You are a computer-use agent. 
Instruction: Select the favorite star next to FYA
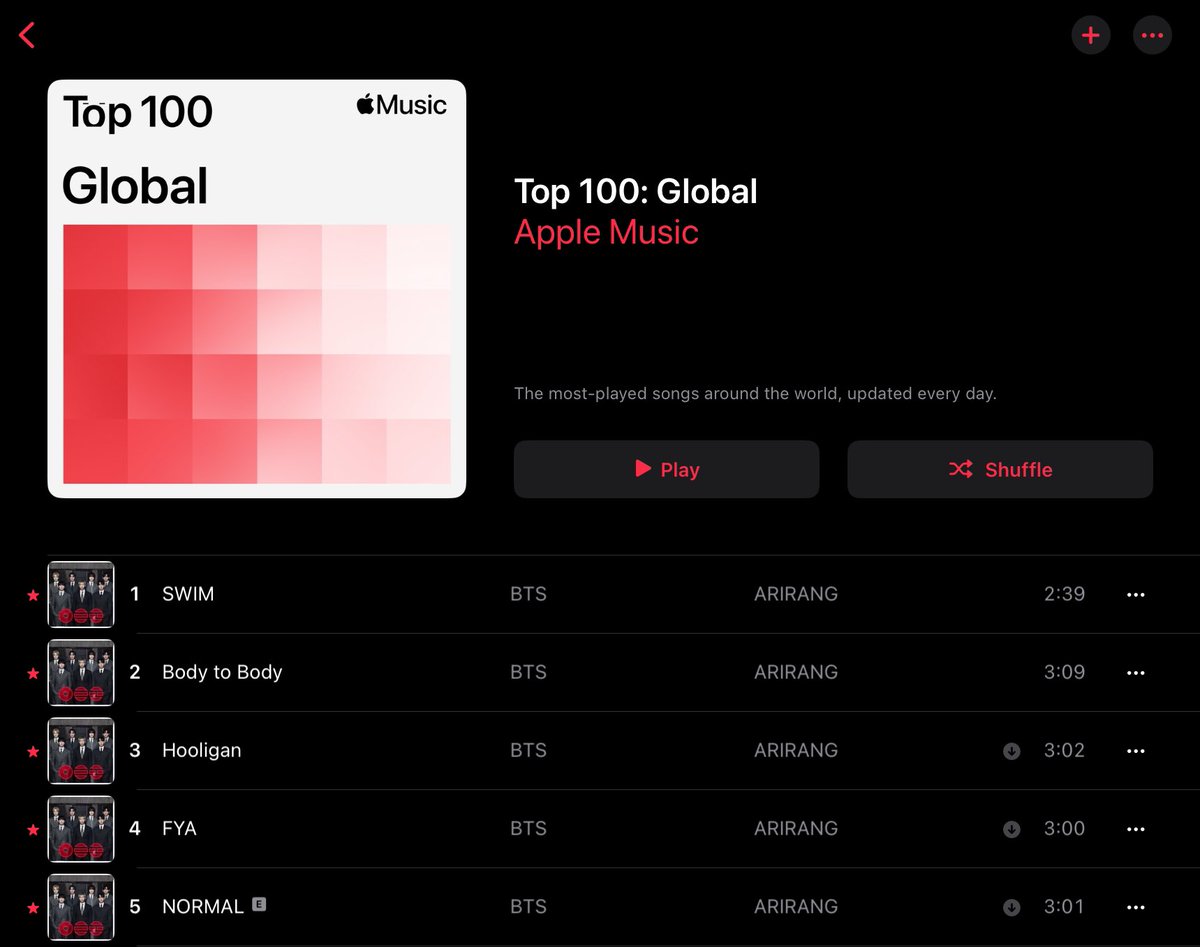[32, 829]
